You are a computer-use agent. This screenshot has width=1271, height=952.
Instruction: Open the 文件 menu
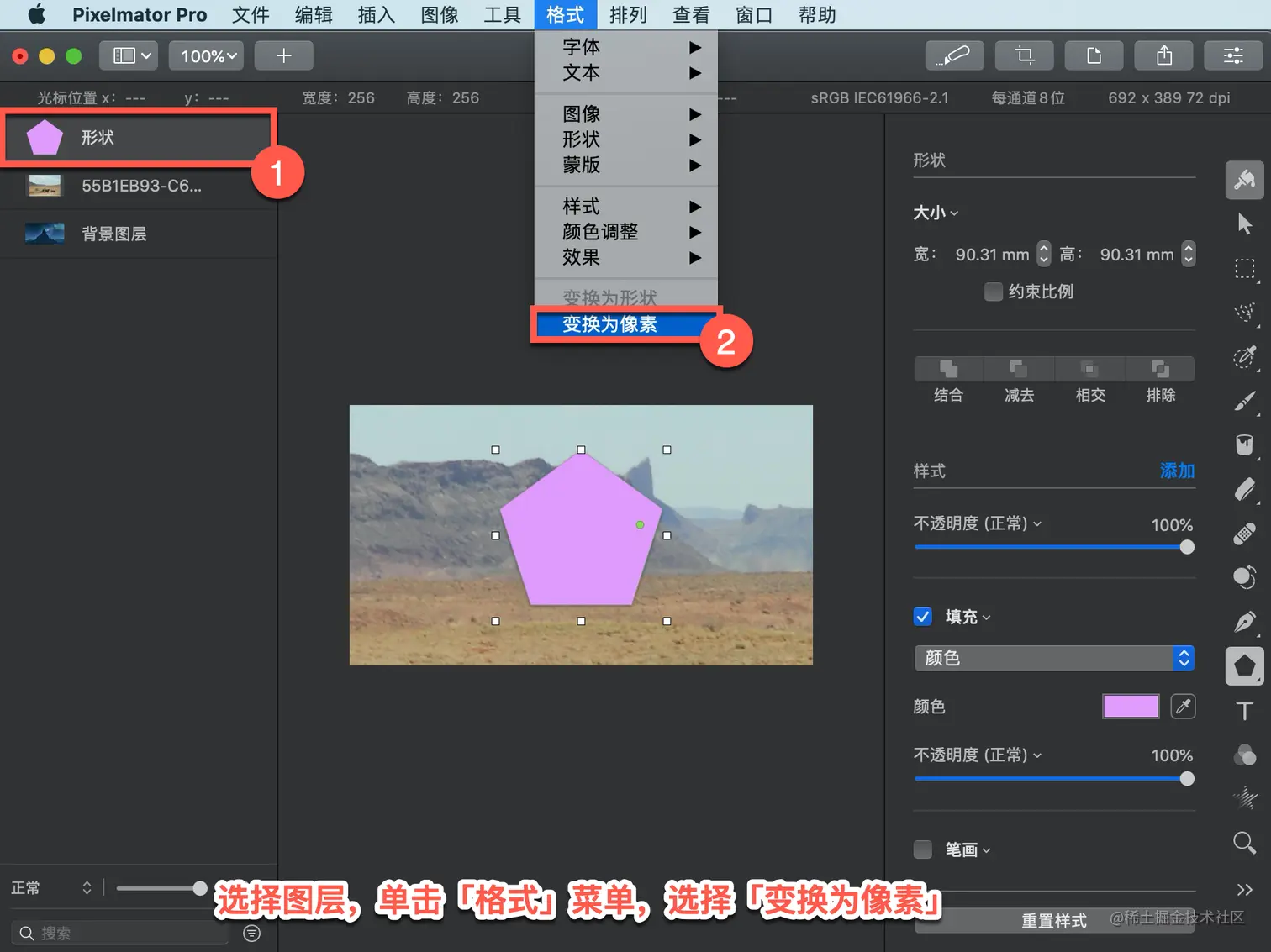coord(251,14)
